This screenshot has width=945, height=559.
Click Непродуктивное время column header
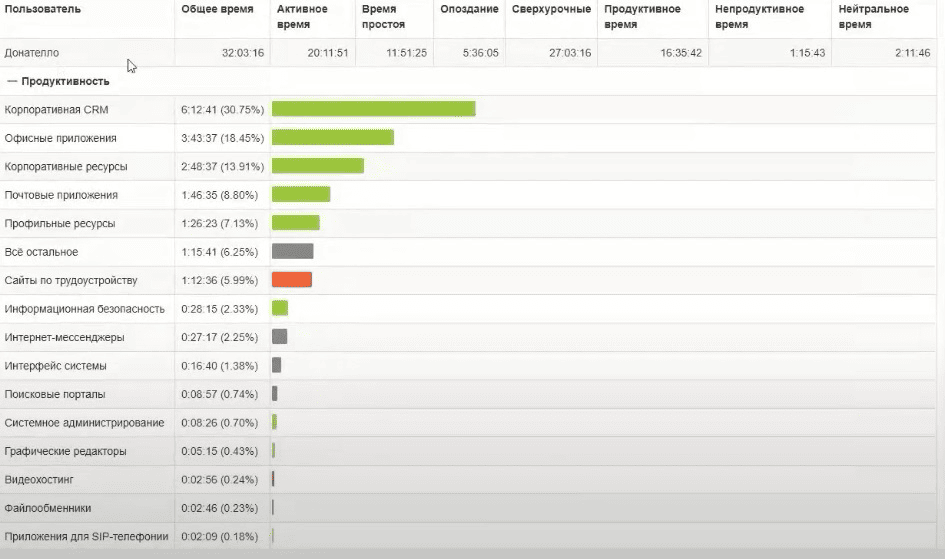tap(759, 16)
